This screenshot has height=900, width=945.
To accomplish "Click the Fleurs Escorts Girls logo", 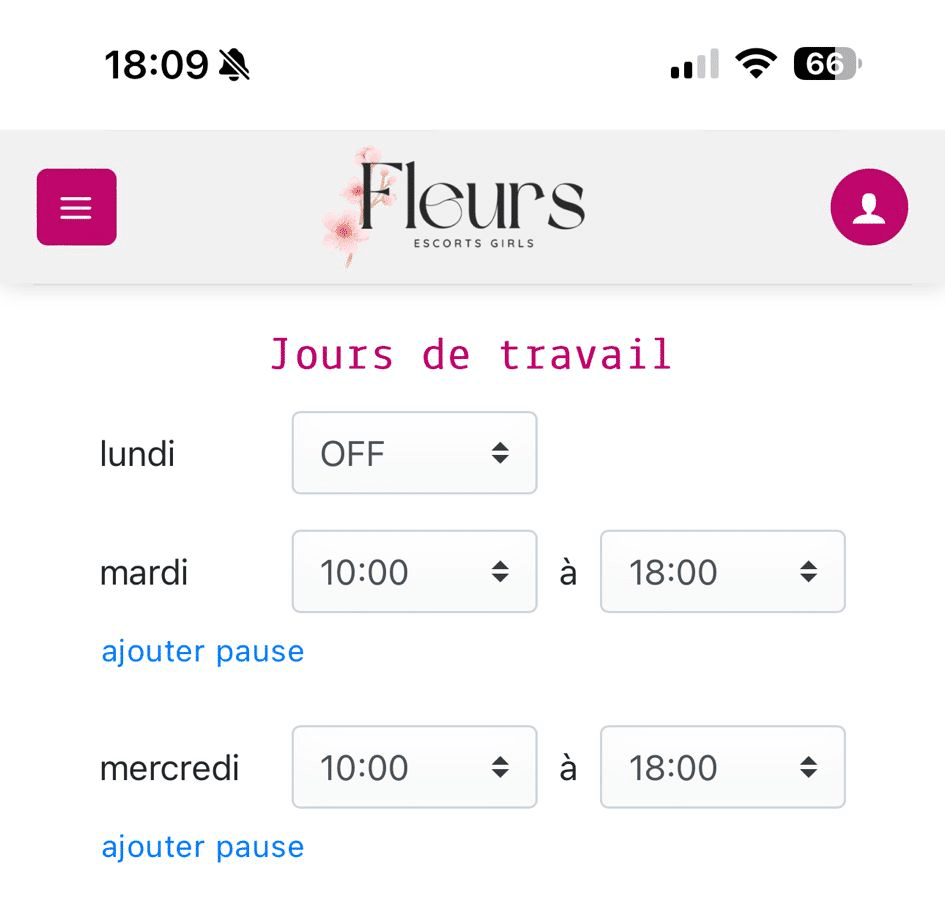I will pyautogui.click(x=456, y=207).
